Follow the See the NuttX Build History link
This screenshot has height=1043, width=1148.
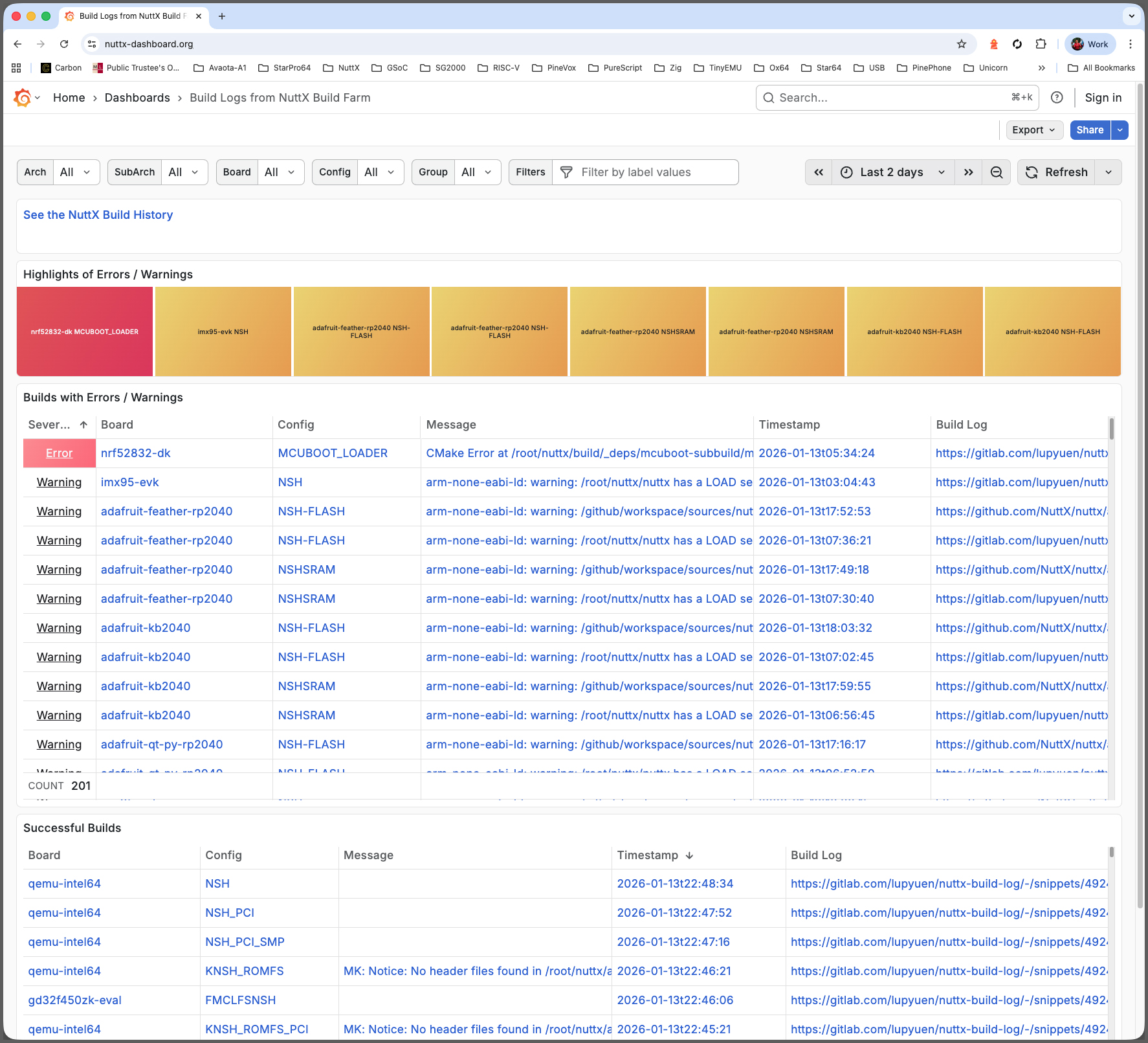click(98, 214)
